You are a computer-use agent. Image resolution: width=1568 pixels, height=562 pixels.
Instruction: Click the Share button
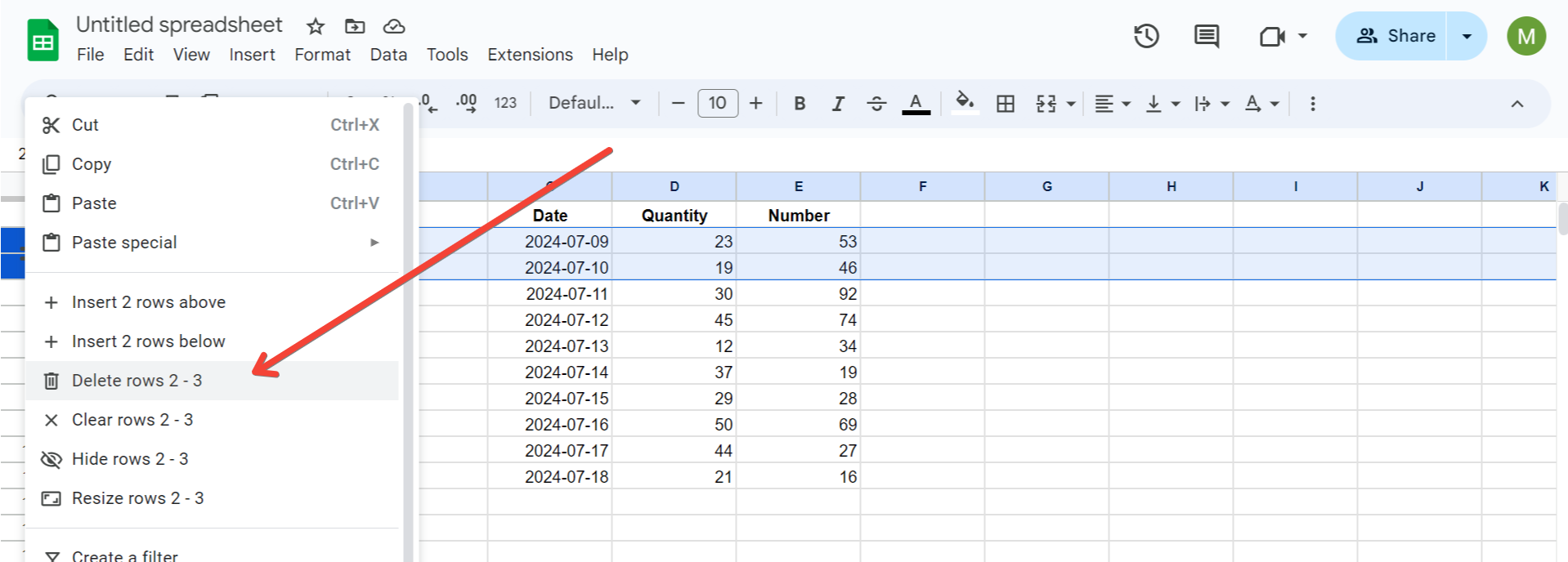click(1392, 36)
